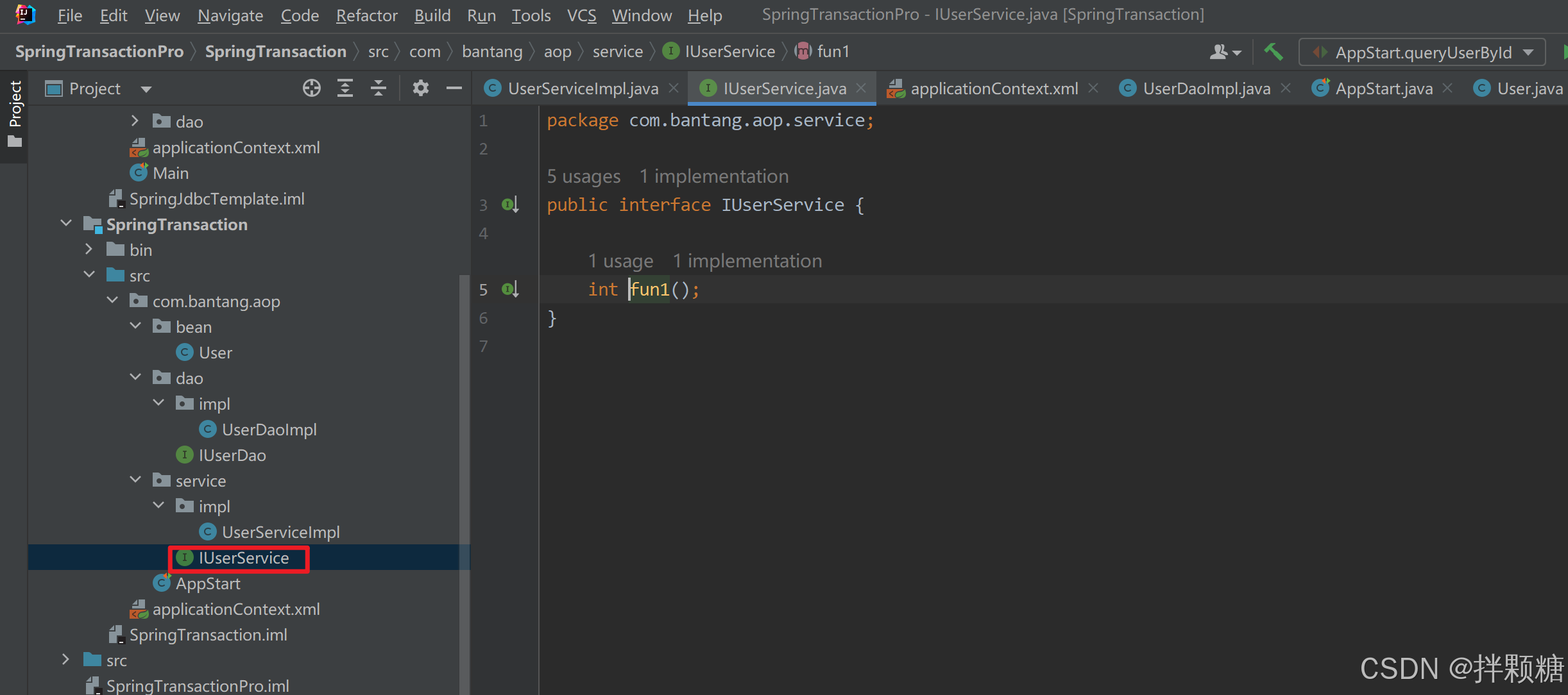
Task: Switch to the applicationContext.xml editor tab
Action: pyautogui.click(x=993, y=88)
